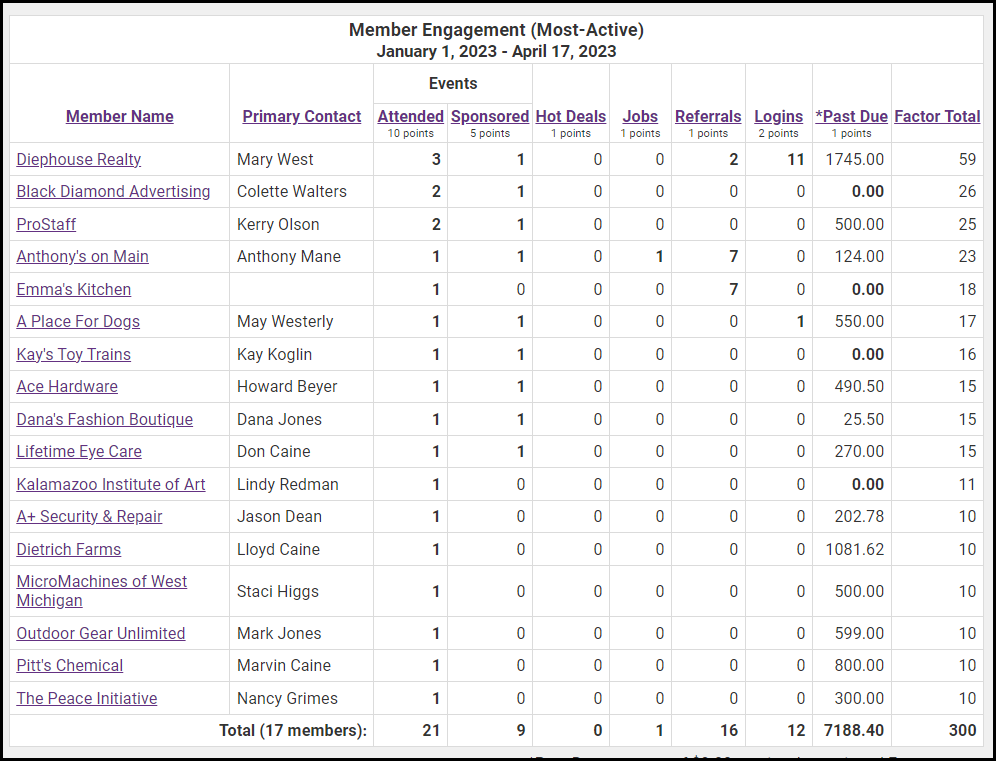This screenshot has width=996, height=761.
Task: Sort the table by Jobs
Action: [640, 116]
